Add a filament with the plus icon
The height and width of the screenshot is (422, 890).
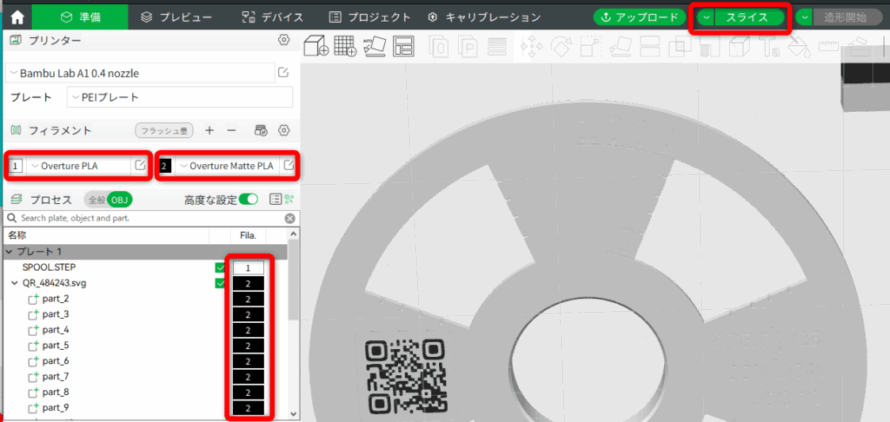click(209, 131)
